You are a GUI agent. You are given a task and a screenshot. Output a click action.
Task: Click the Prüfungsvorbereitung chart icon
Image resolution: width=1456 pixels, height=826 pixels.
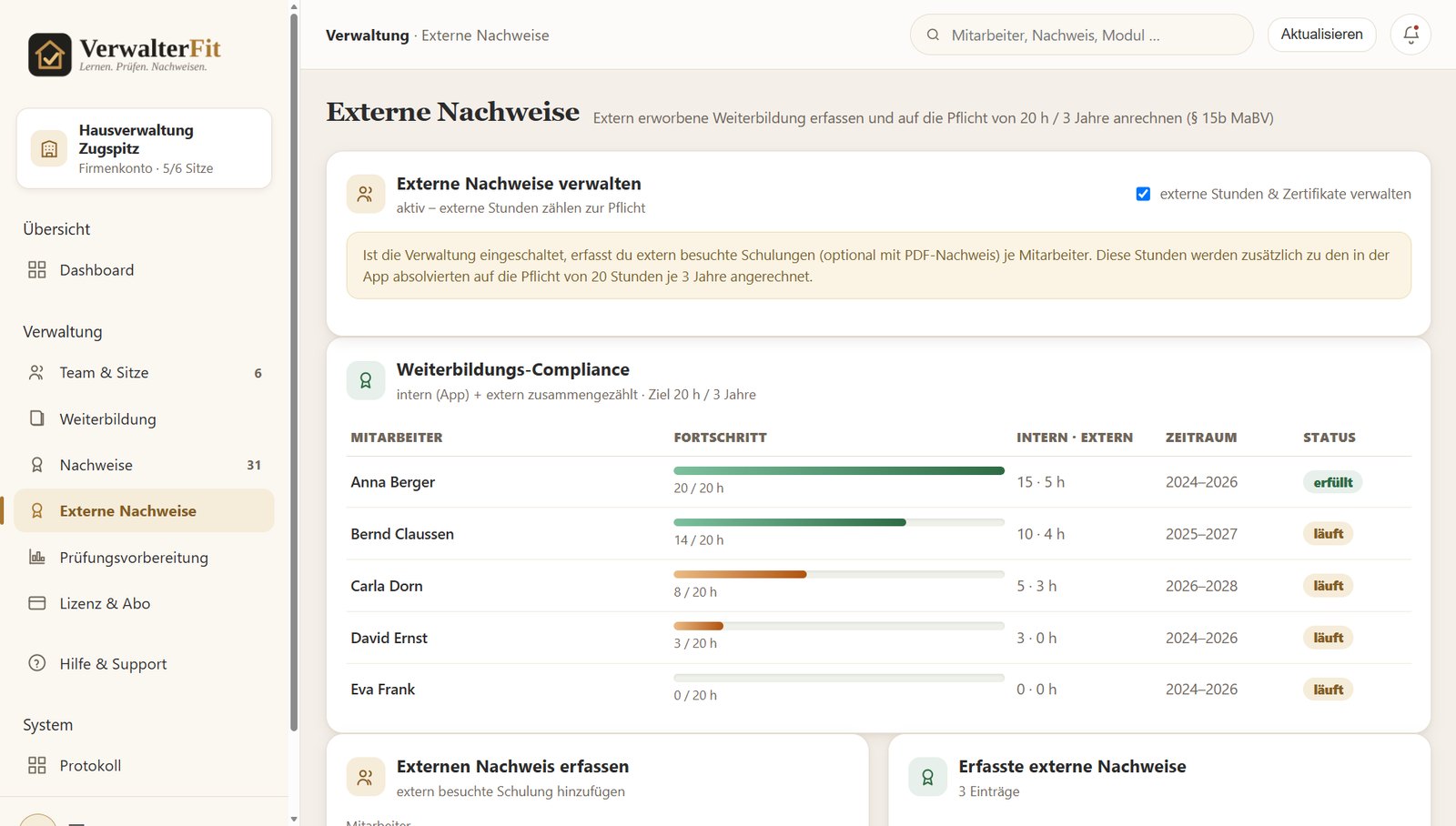click(x=36, y=557)
